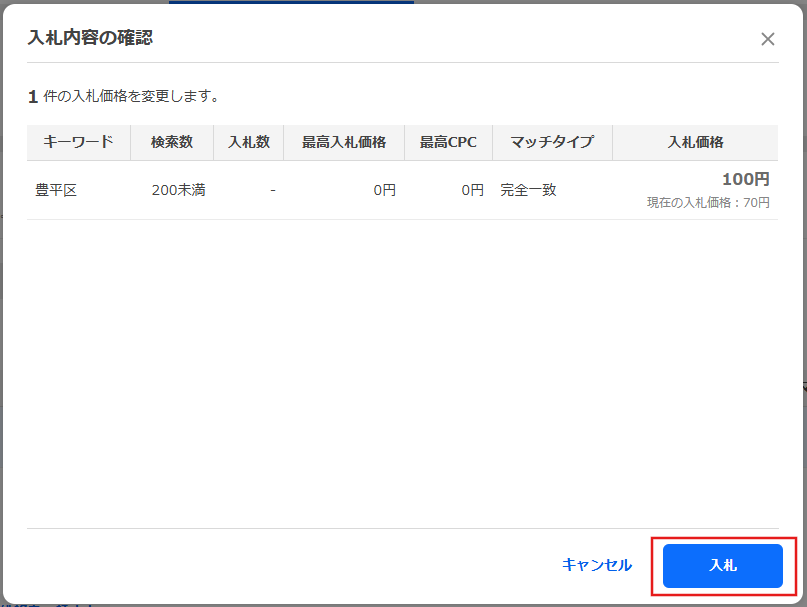This screenshot has width=807, height=607.
Task: Click the キャンセル link
Action: (x=596, y=565)
